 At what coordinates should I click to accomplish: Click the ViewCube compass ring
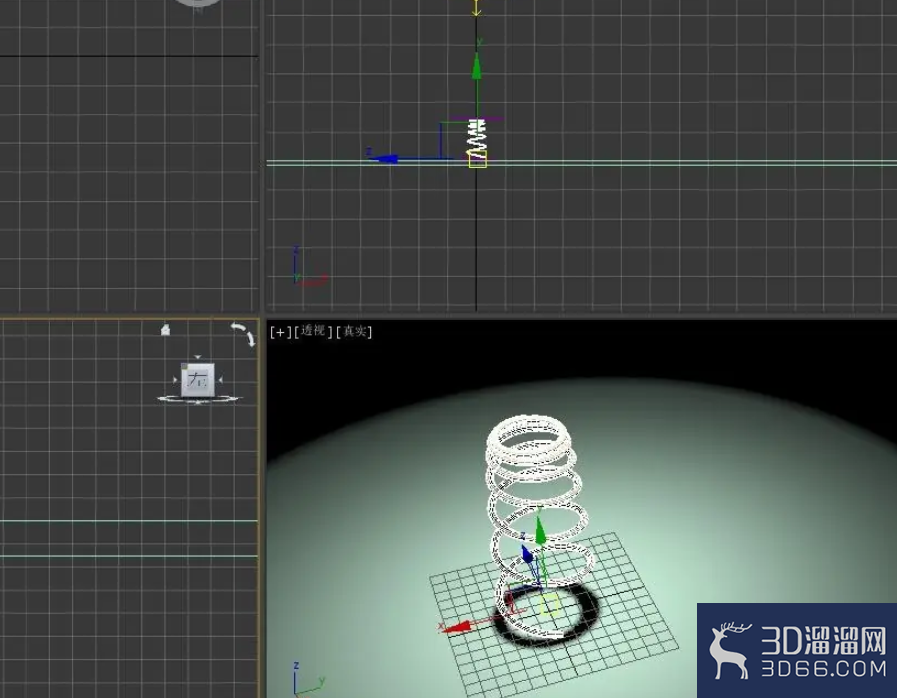click(x=198, y=399)
